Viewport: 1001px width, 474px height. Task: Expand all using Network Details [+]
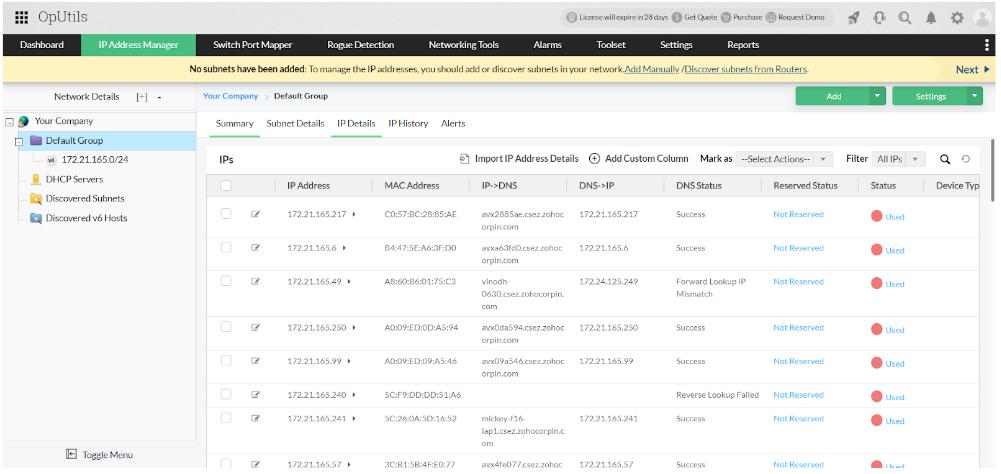click(x=142, y=97)
